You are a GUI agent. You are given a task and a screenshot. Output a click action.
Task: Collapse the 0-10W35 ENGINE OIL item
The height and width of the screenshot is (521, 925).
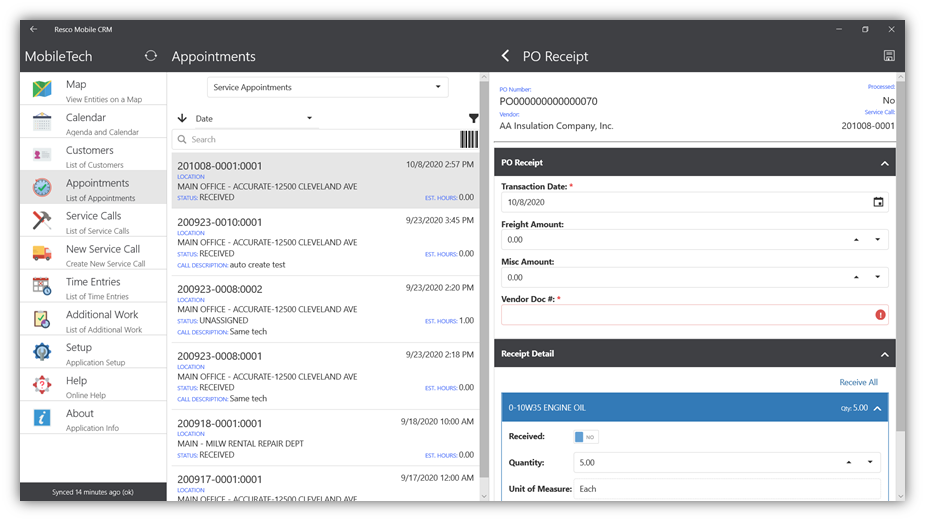coord(877,408)
